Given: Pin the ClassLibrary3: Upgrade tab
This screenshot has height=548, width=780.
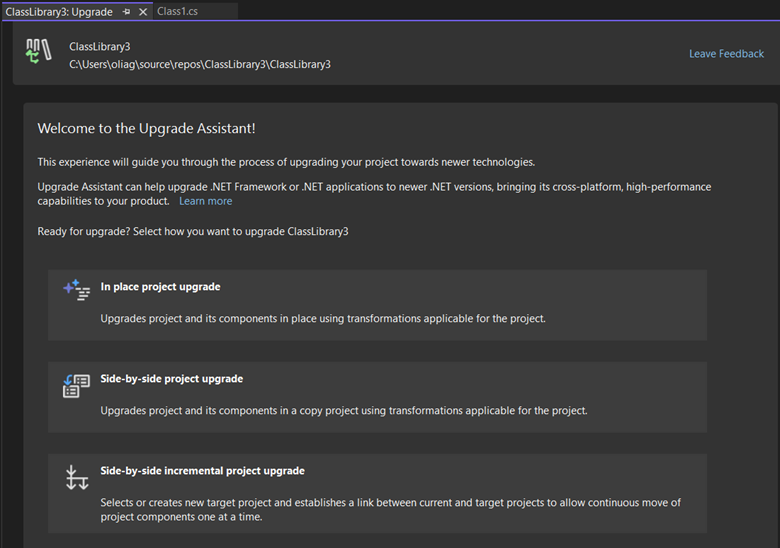Looking at the screenshot, I should tap(126, 12).
